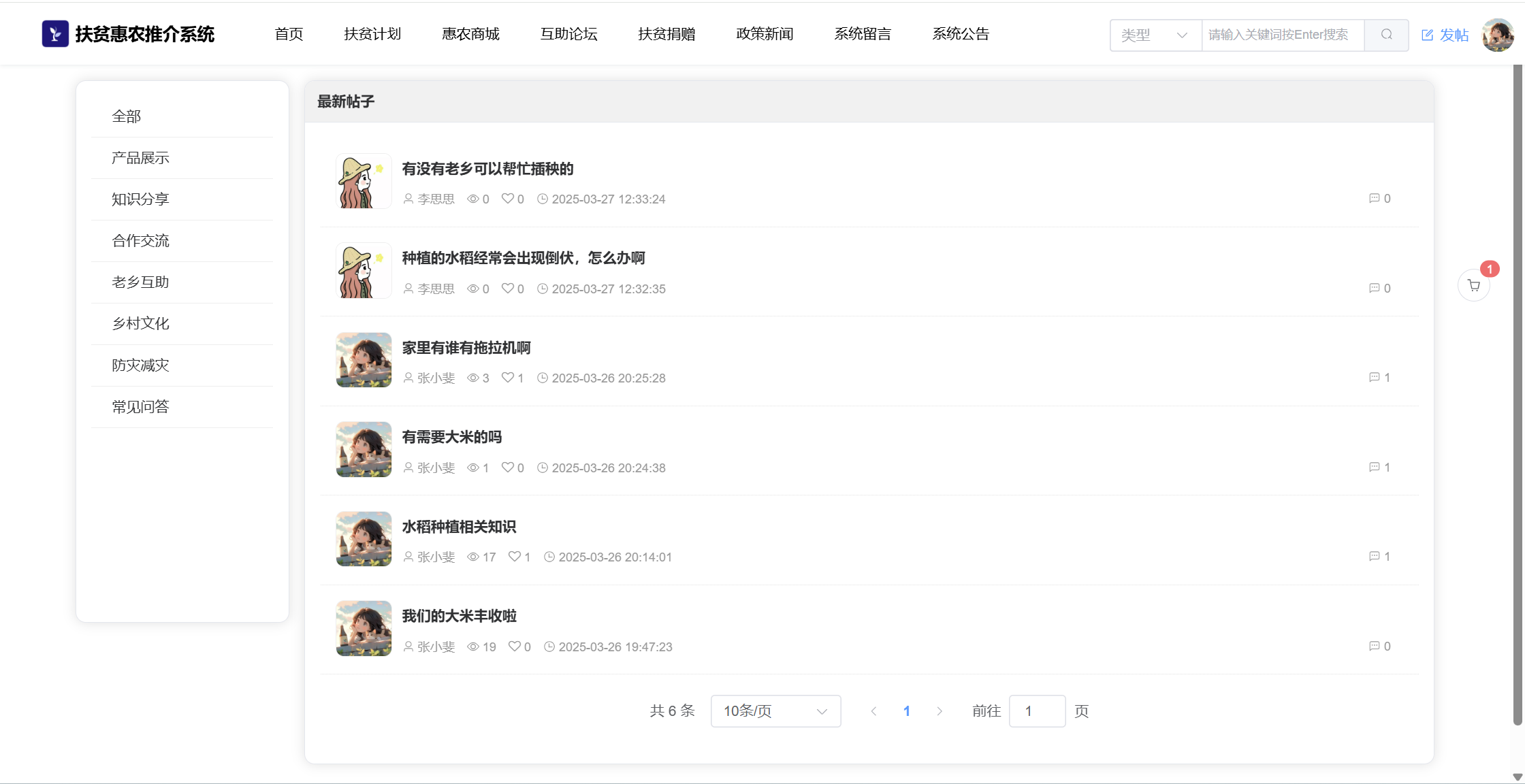Open post titled 有没有老乡可以帮忙插秧的
1525x784 pixels.
click(x=487, y=169)
